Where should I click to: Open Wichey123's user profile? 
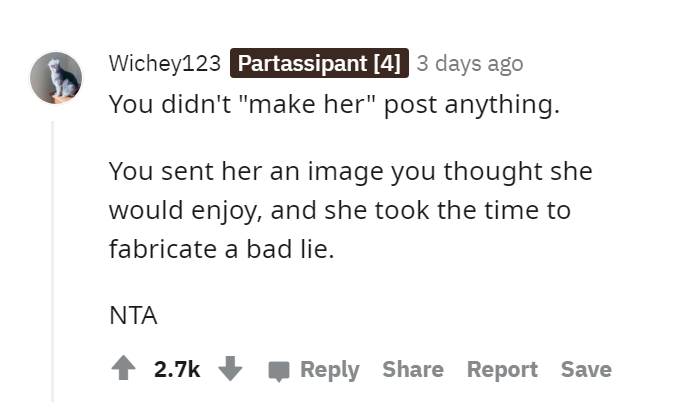tap(165, 63)
